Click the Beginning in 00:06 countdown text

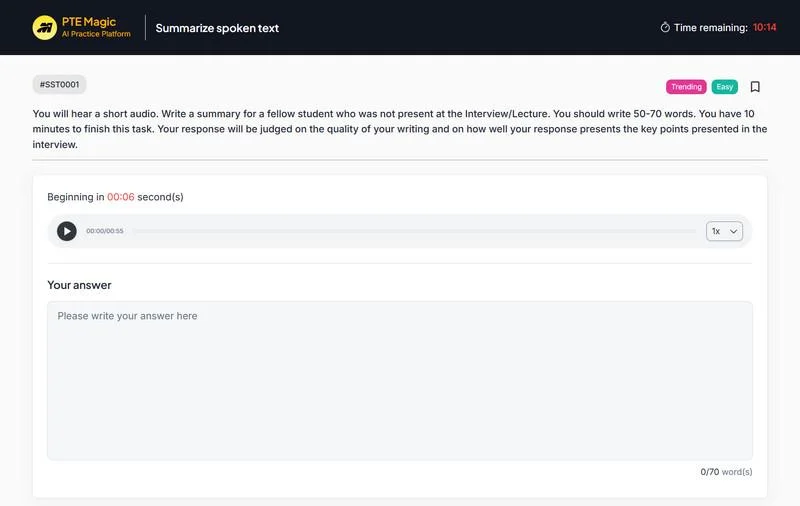coord(115,197)
